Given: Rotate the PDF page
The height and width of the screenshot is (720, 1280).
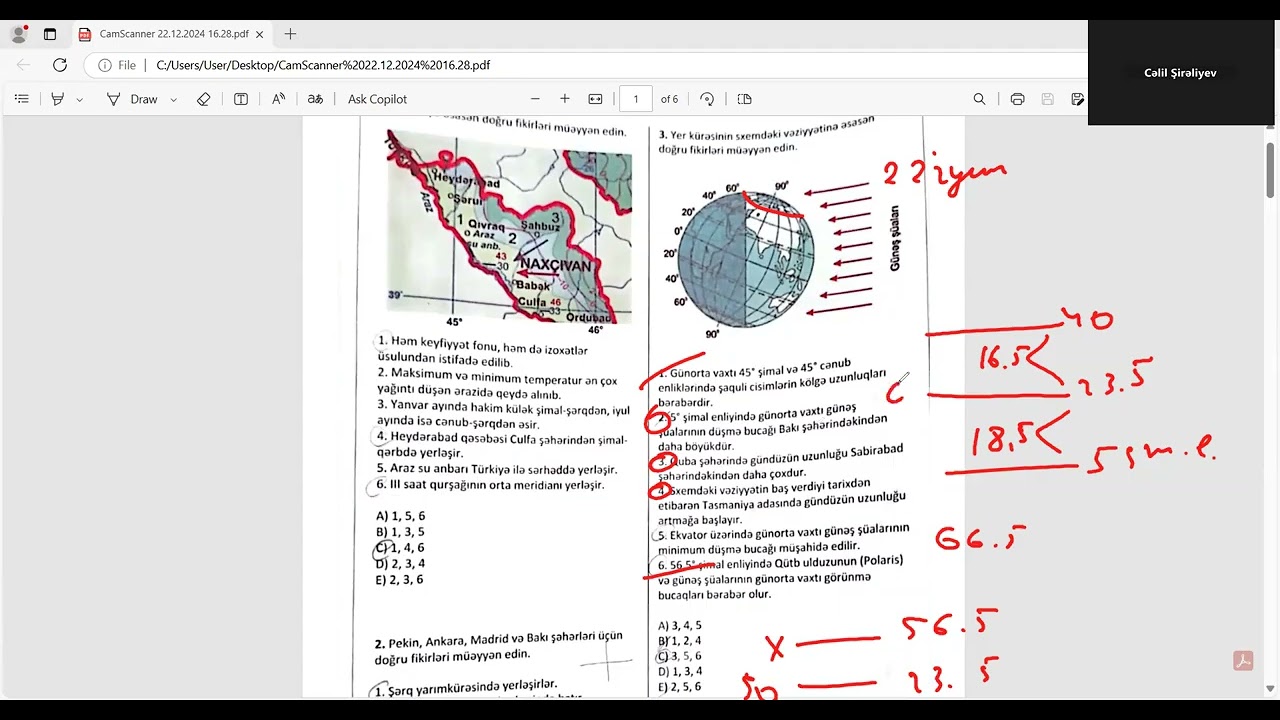Looking at the screenshot, I should 707,99.
